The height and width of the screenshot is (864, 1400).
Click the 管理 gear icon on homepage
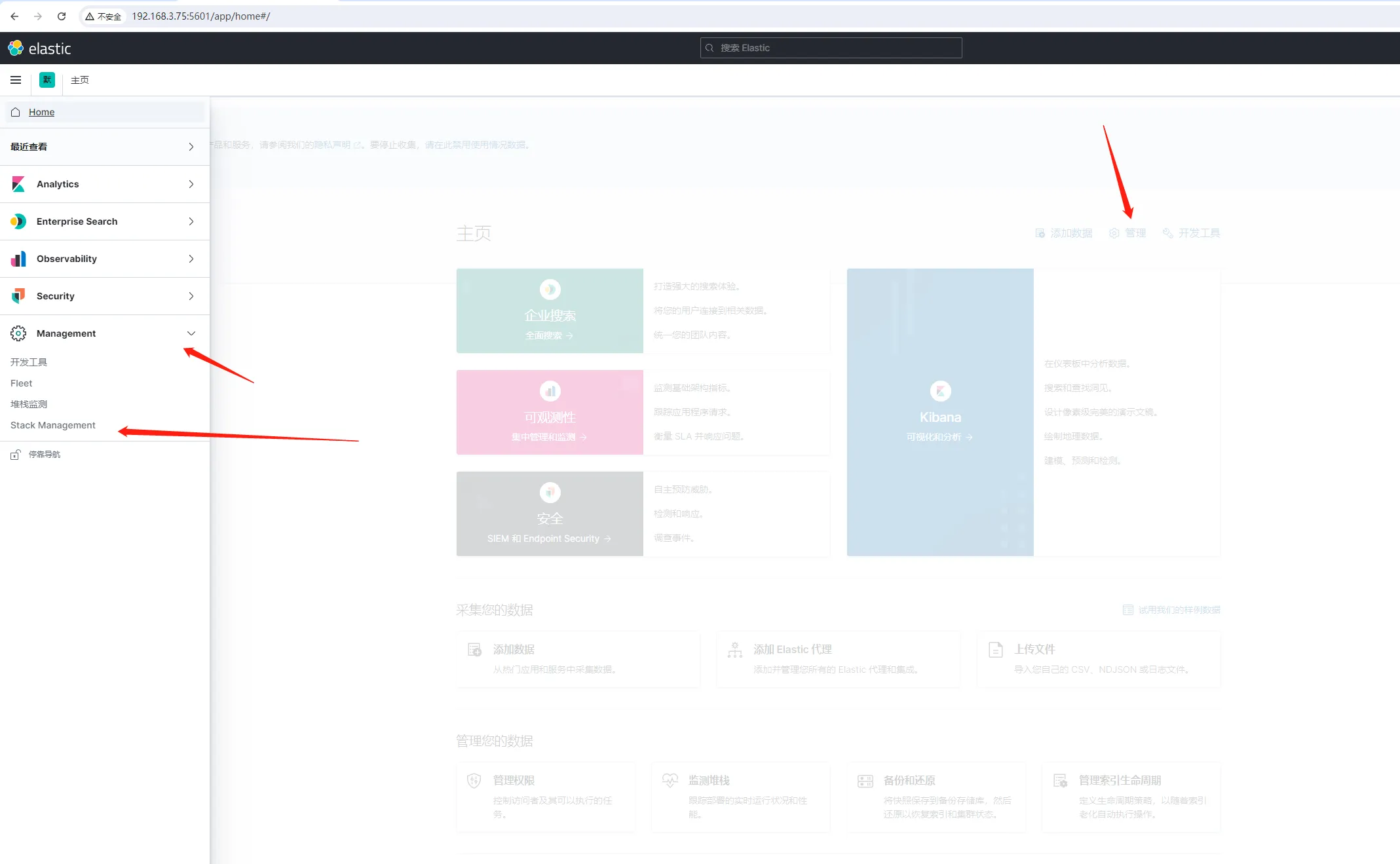click(1114, 233)
